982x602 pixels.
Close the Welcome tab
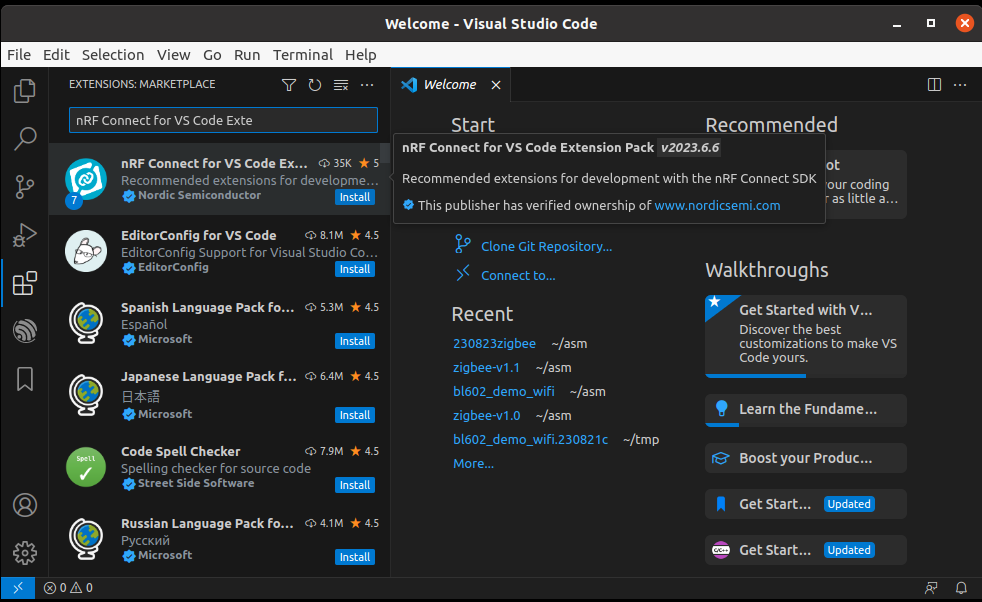pyautogui.click(x=496, y=85)
